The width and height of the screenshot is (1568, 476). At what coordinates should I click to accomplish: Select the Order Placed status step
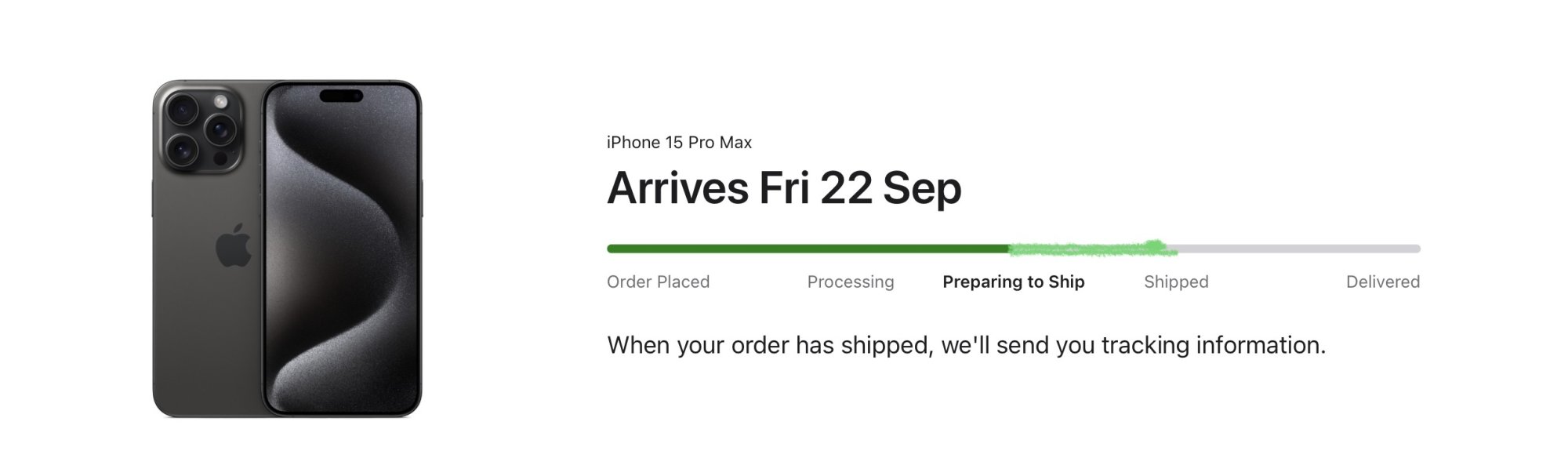tap(658, 282)
